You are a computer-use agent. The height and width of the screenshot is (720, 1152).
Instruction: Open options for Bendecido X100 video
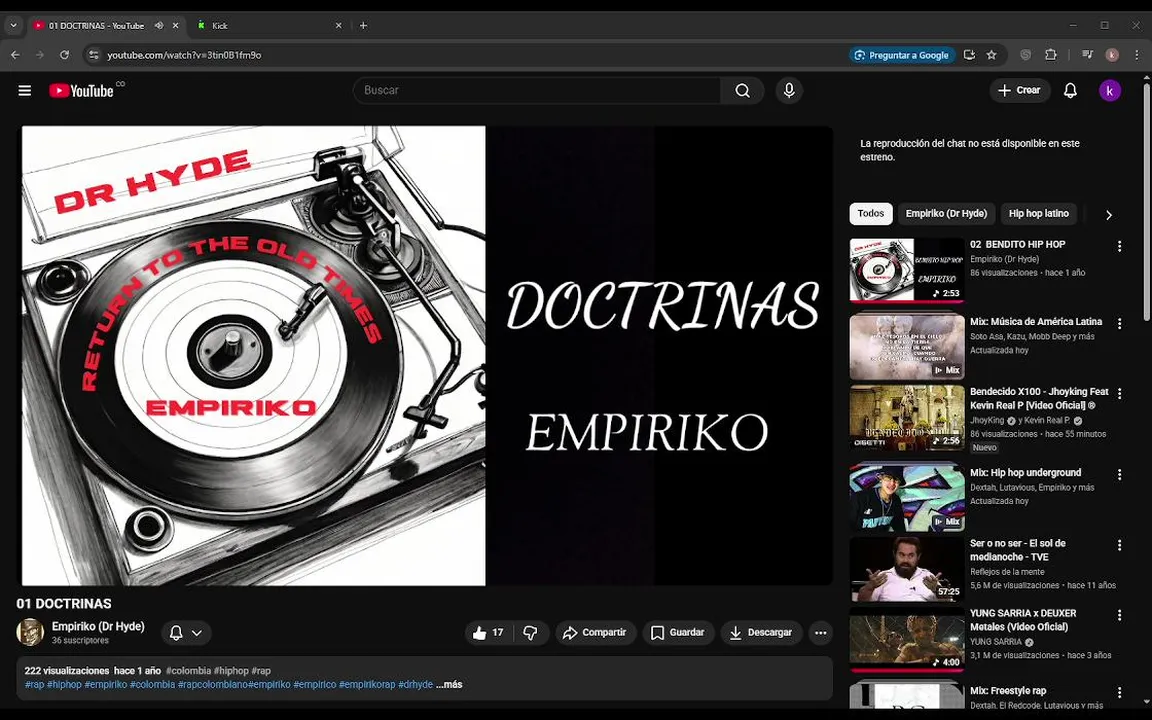coord(1120,394)
